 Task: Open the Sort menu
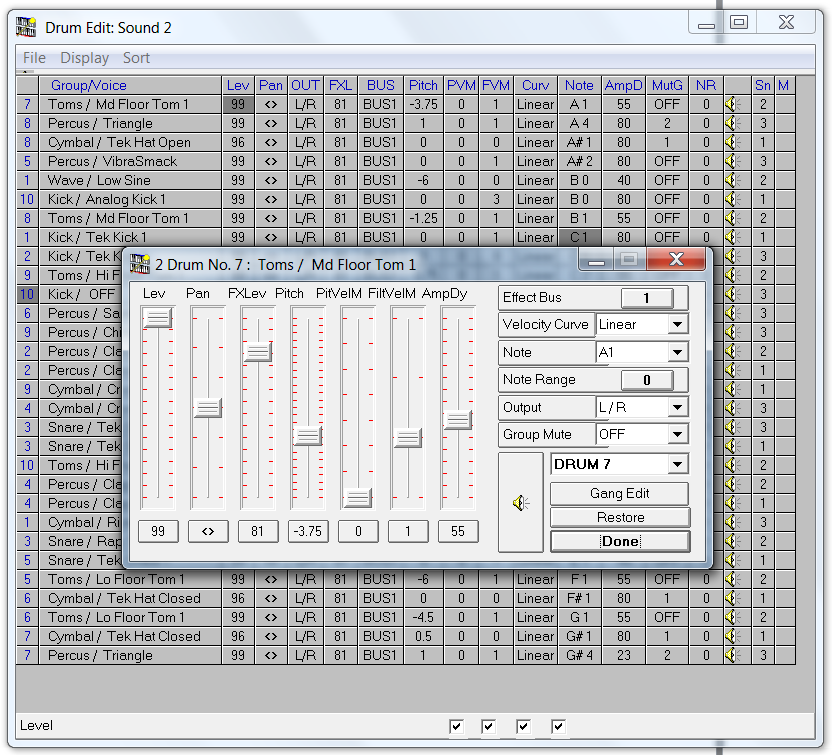click(136, 58)
